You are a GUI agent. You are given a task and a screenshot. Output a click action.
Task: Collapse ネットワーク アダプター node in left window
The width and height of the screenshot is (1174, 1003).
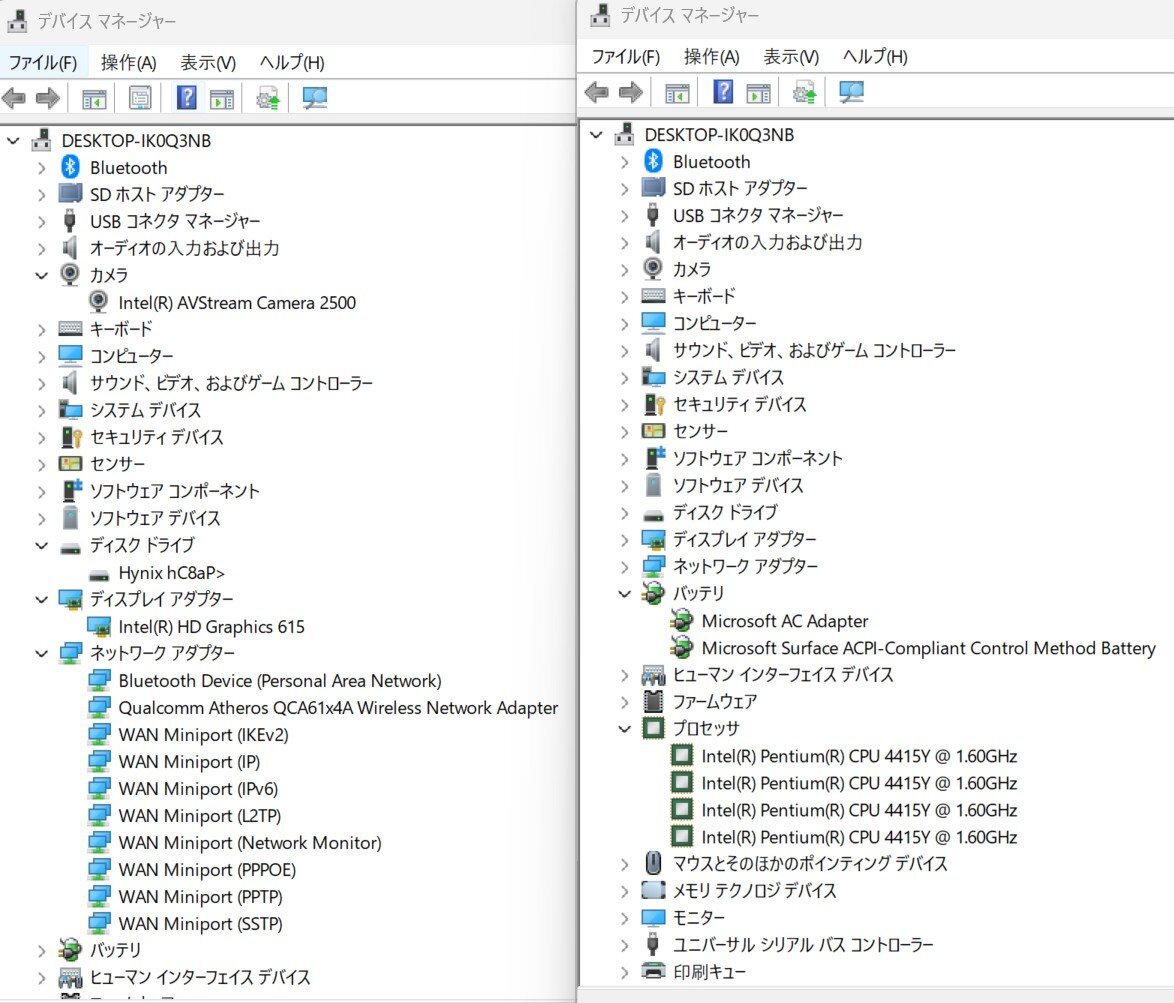tap(42, 653)
